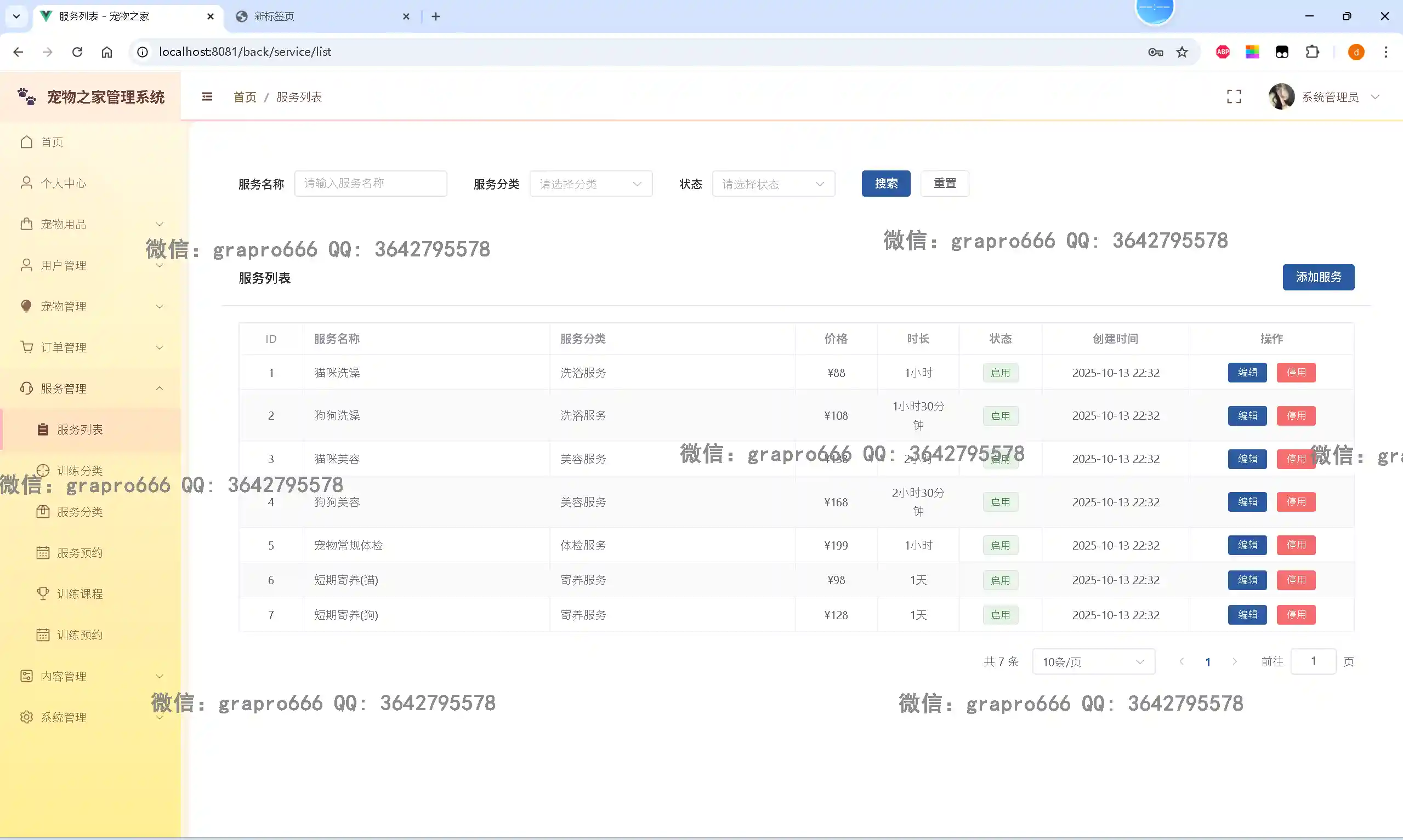
Task: Click the 添加服务 button
Action: [1318, 277]
